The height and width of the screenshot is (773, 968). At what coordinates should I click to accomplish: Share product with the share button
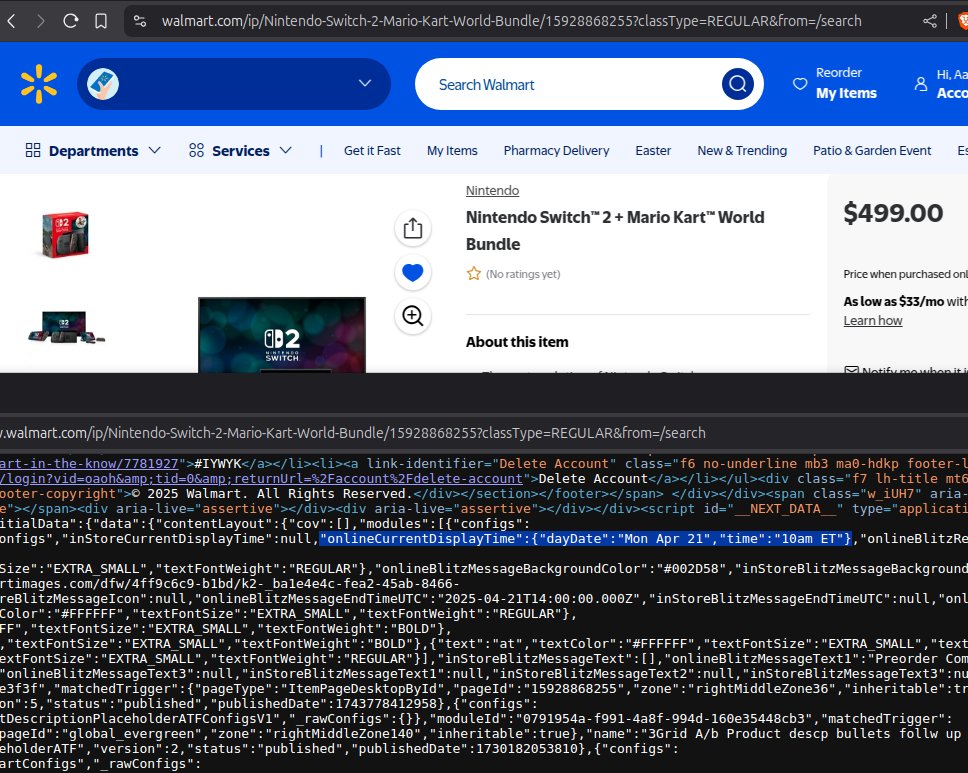(412, 228)
